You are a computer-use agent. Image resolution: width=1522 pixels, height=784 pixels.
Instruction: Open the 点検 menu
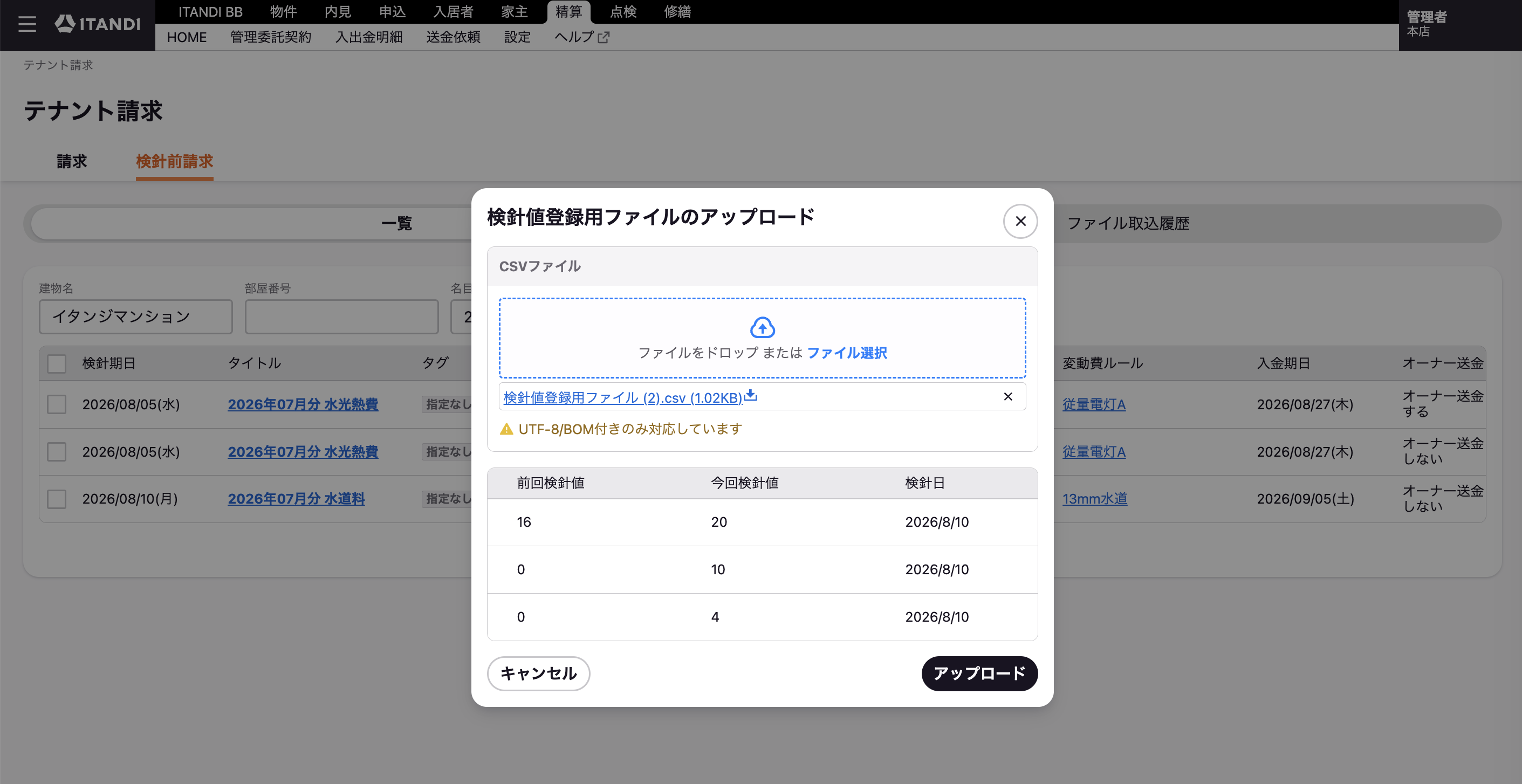pyautogui.click(x=623, y=12)
